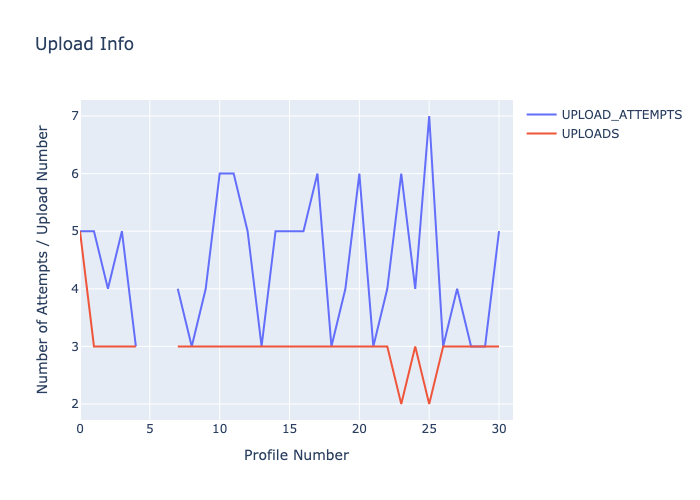Select the Profile Number axis title
The height and width of the screenshot is (500, 700).
click(x=296, y=455)
